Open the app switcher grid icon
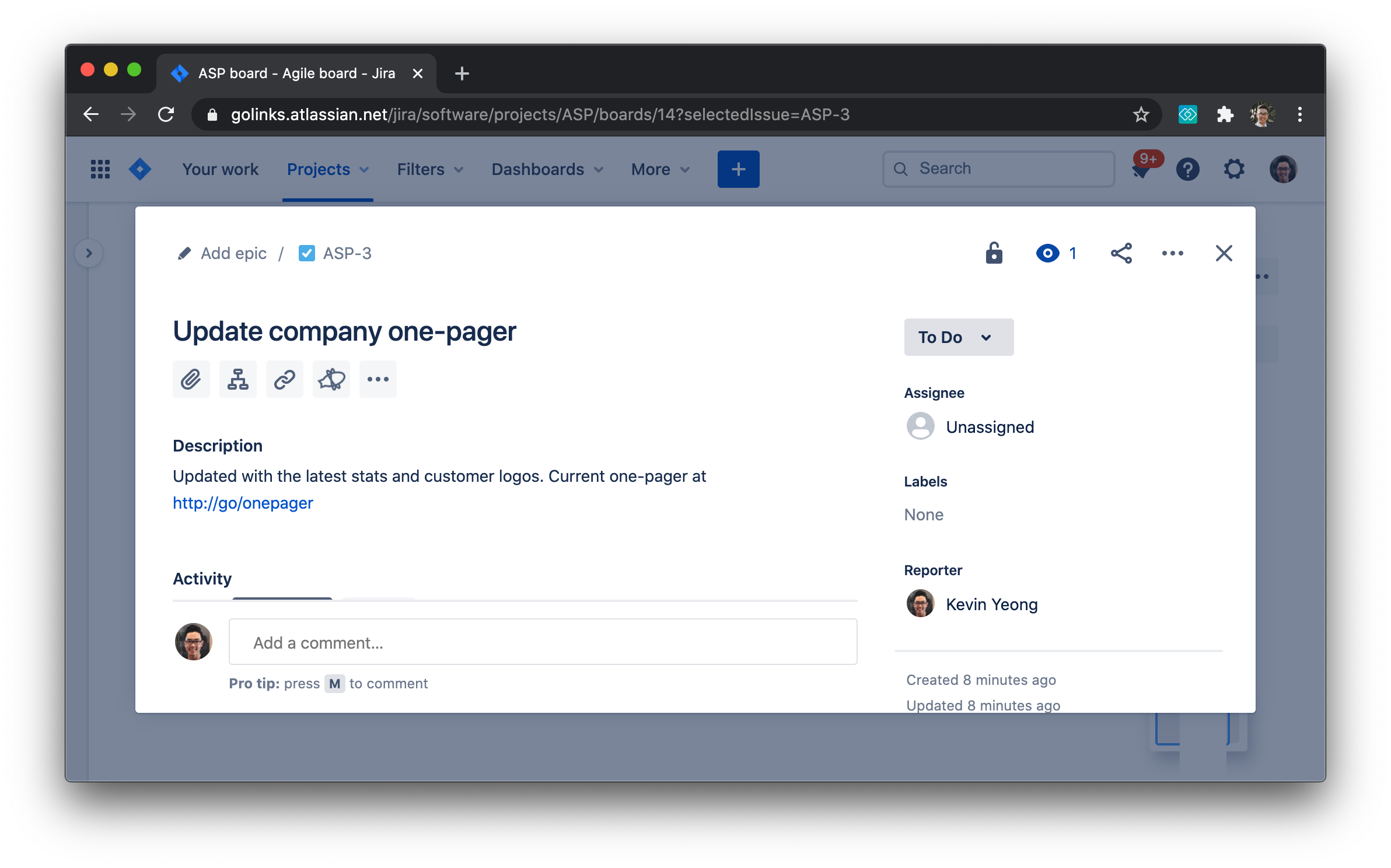The image size is (1391, 868). click(100, 169)
